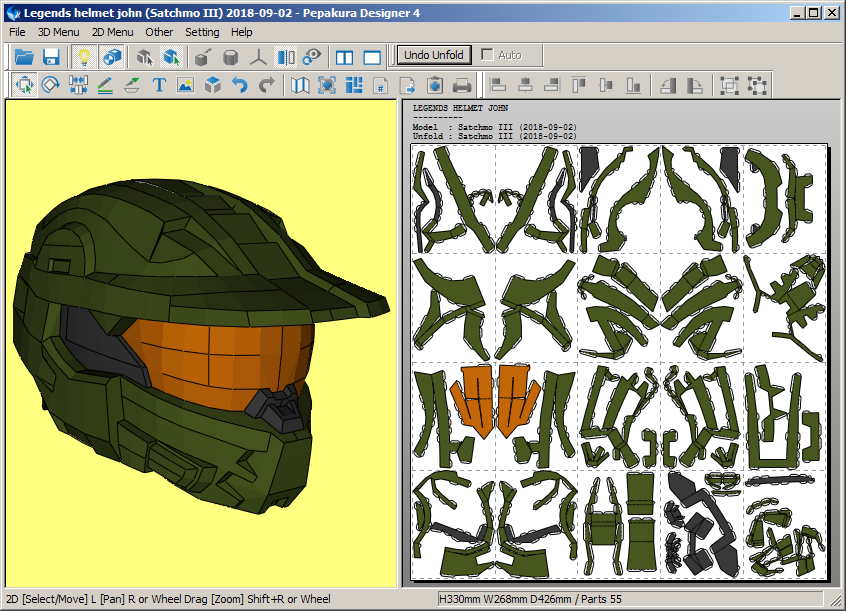
Task: Save the file using the floppy disk icon
Action: (51, 57)
